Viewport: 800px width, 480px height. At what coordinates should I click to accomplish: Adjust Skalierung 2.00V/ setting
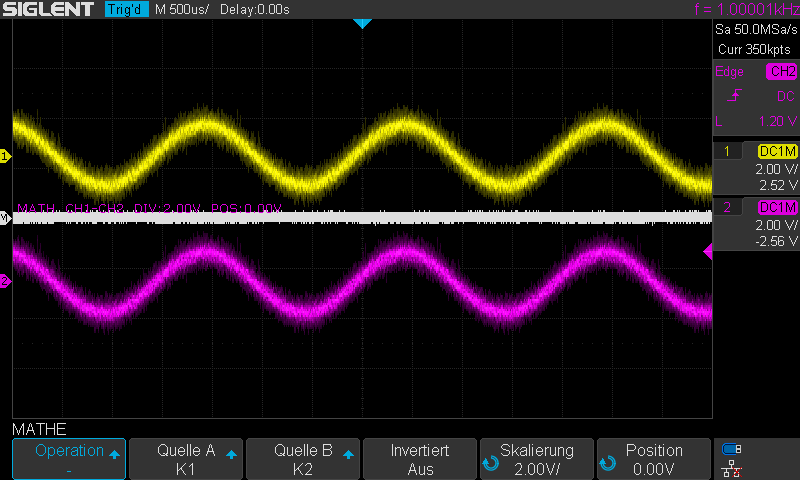[537, 459]
